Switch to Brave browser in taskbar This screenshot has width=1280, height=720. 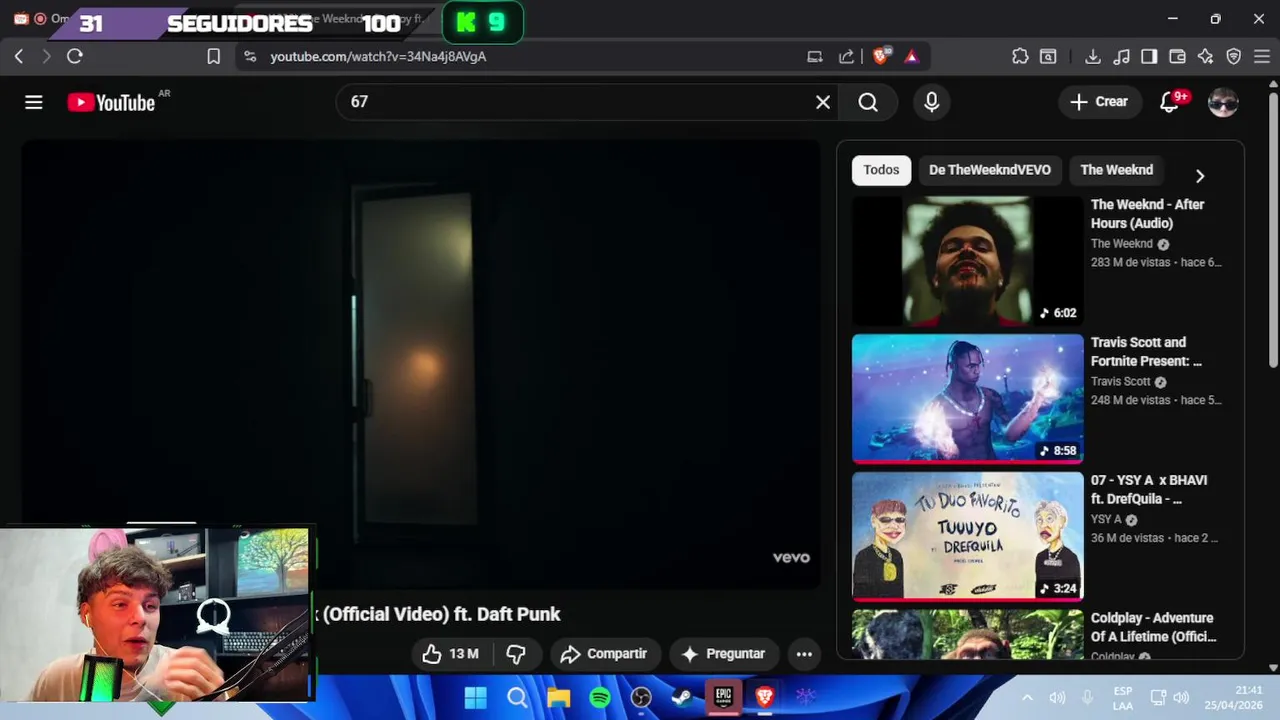765,697
